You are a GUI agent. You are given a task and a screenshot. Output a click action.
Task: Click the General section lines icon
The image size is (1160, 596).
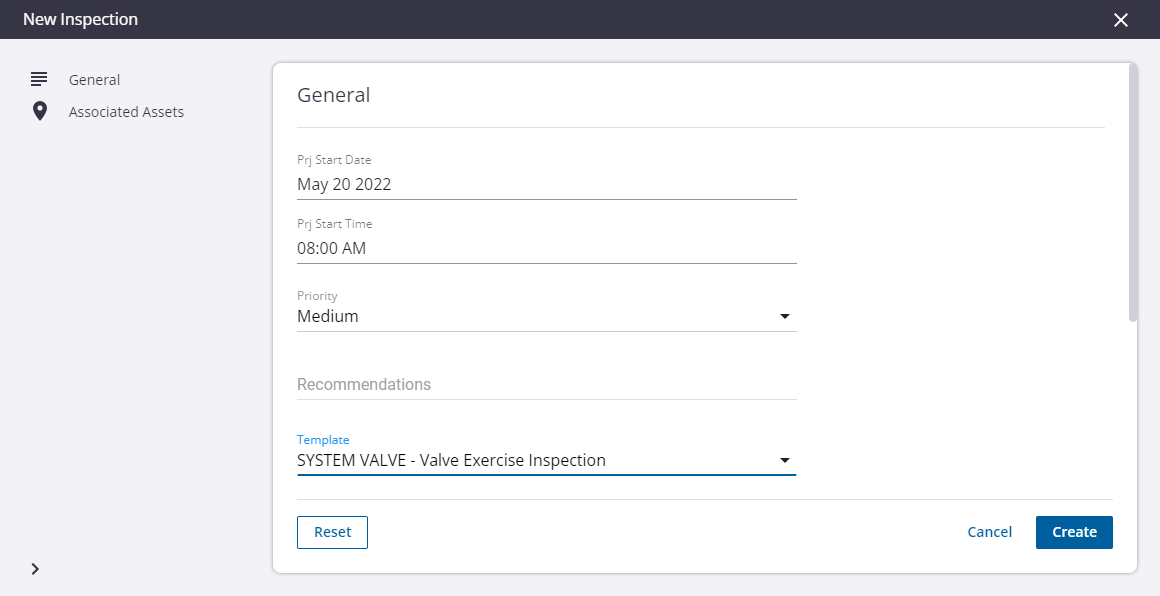(39, 79)
